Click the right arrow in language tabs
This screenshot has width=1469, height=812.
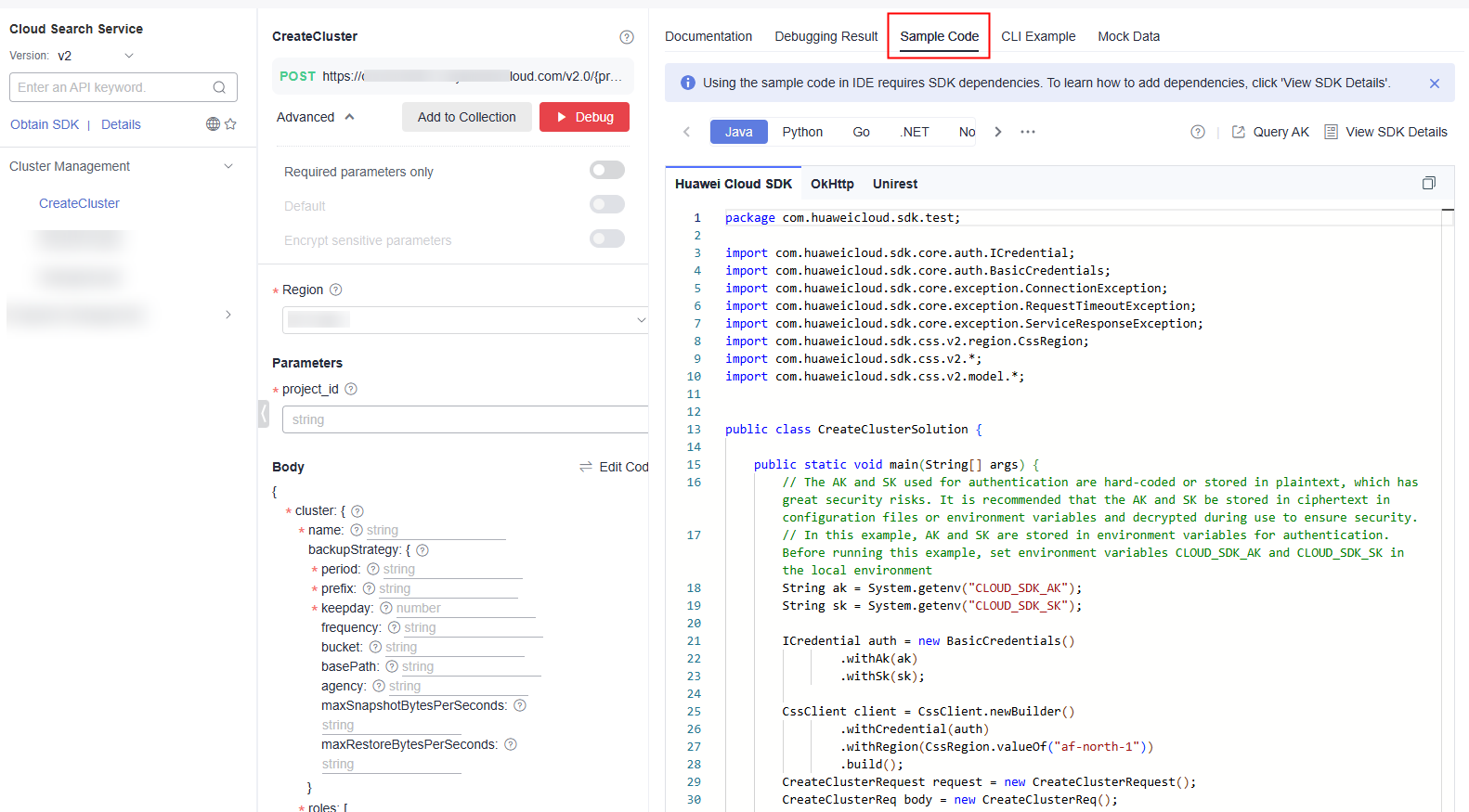tap(998, 132)
